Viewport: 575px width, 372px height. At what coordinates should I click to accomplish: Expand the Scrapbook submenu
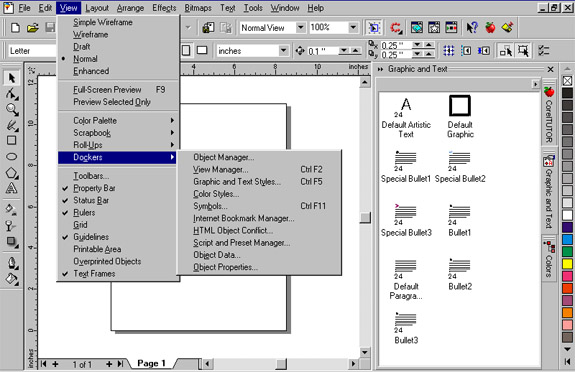point(117,133)
